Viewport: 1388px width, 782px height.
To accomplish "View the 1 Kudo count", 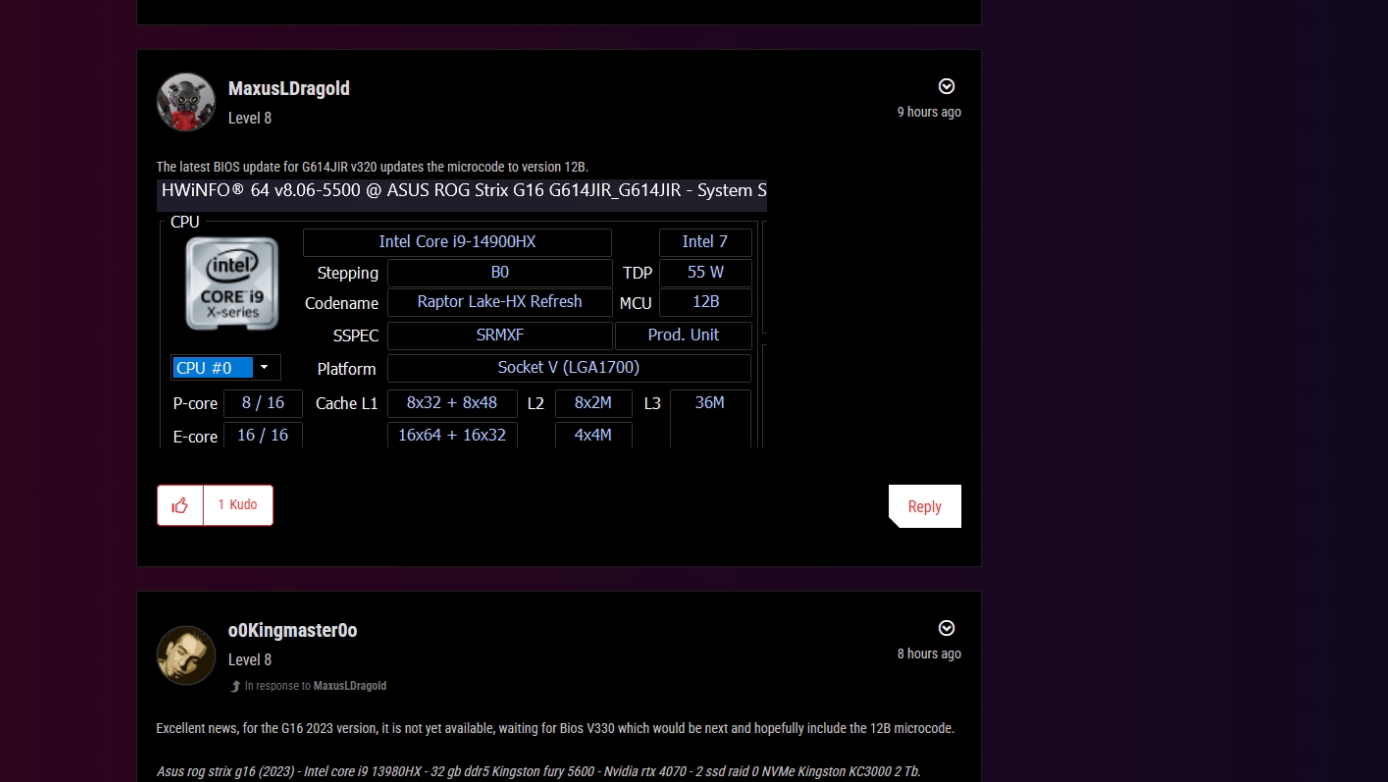I will tap(238, 505).
